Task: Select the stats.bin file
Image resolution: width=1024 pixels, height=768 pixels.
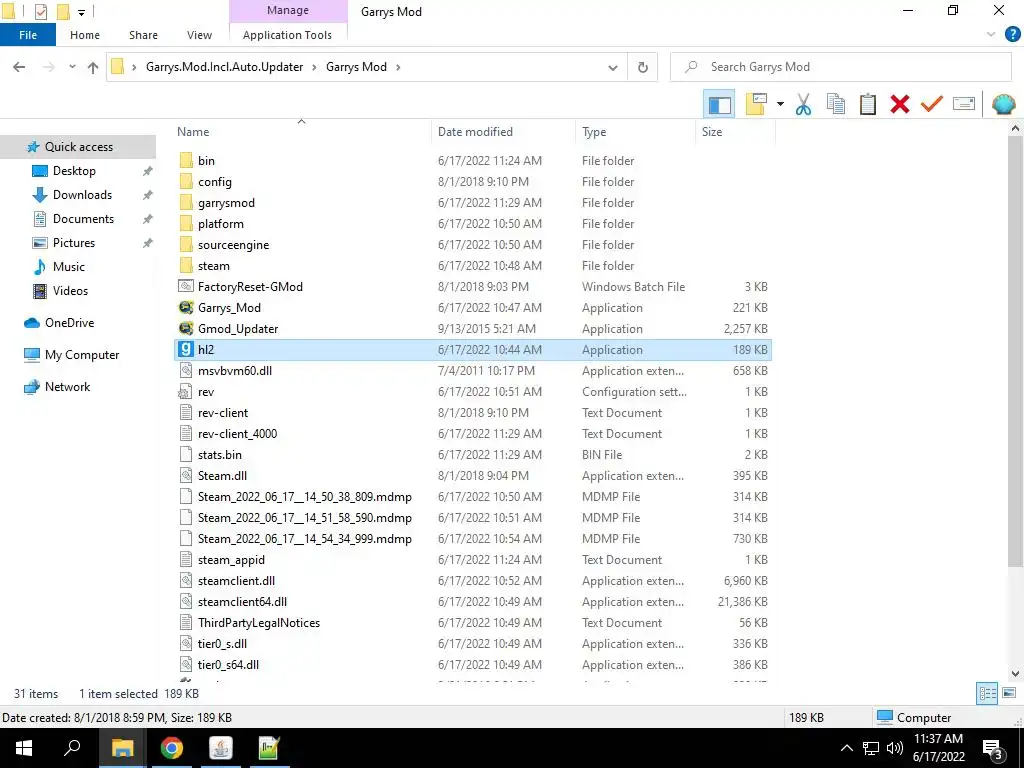Action: (219, 455)
